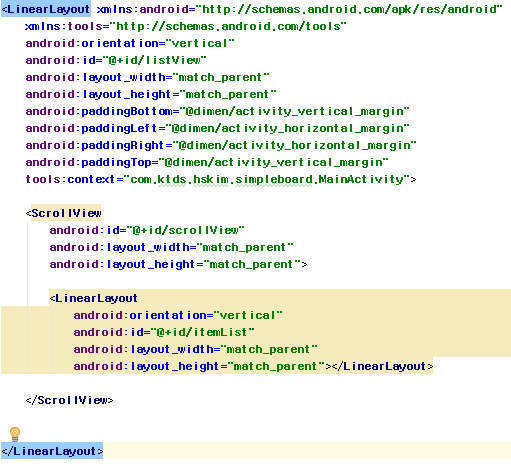Click the android:id="@+id/listView" attribute
The height and width of the screenshot is (468, 511).
click(x=116, y=60)
